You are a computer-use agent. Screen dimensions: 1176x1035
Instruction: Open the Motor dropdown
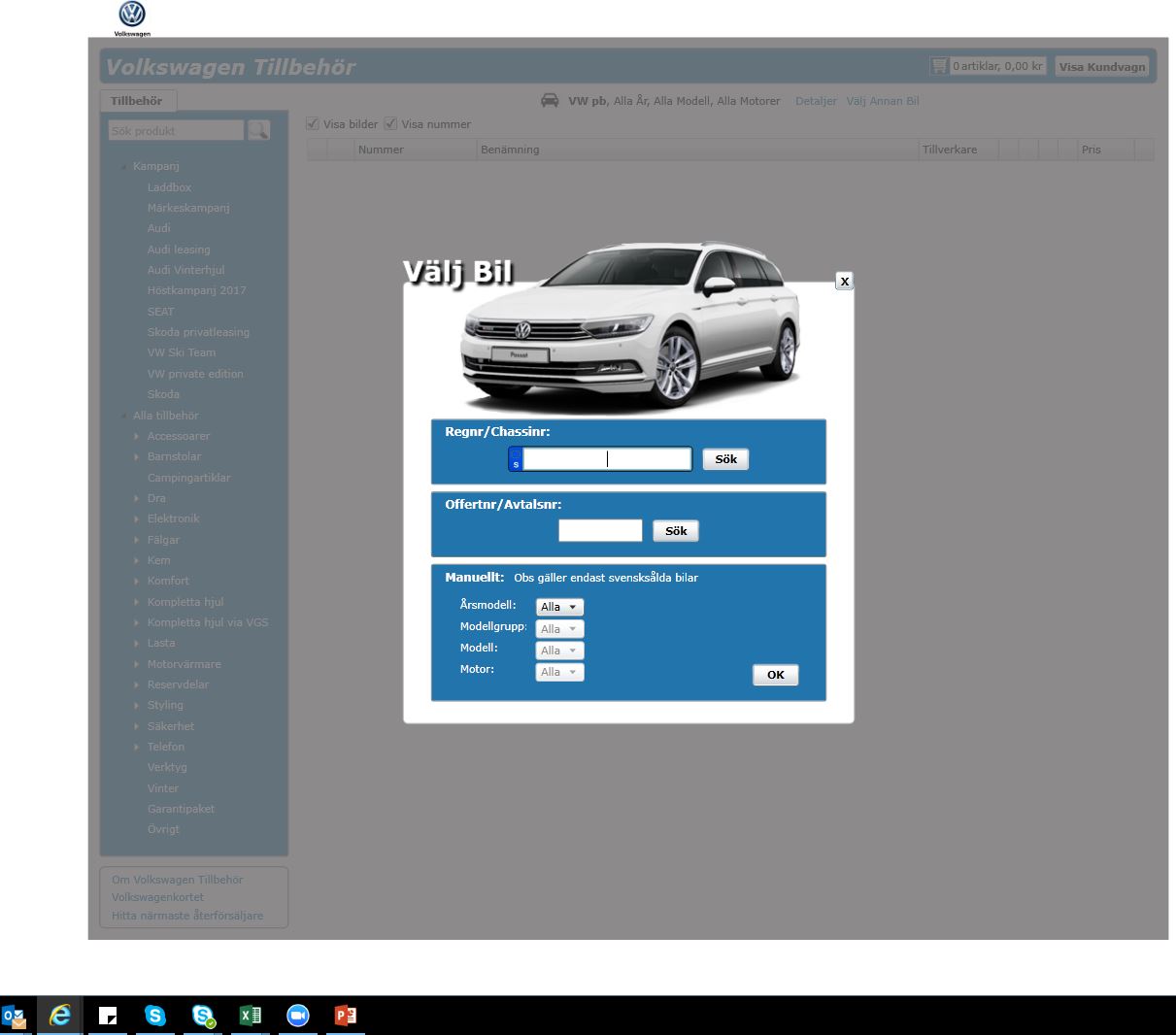click(559, 672)
